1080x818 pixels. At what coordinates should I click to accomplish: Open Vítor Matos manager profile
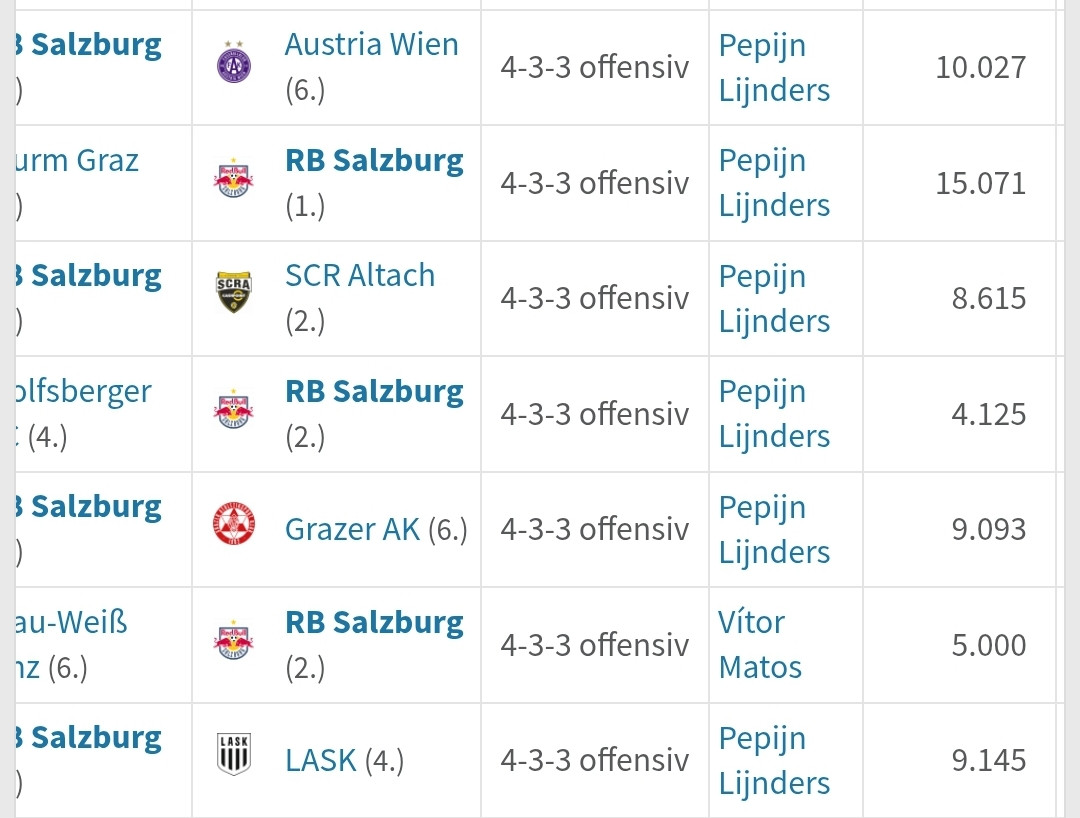pos(760,644)
